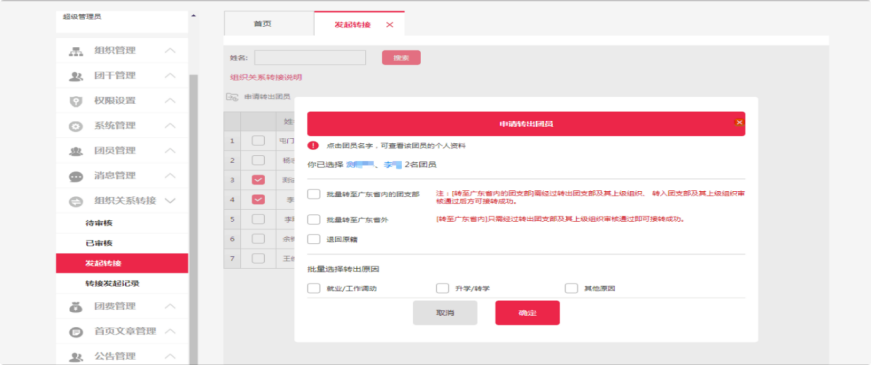Expand 公告管理 section chevron
Screen dimensions: 872x366
(x=171, y=356)
